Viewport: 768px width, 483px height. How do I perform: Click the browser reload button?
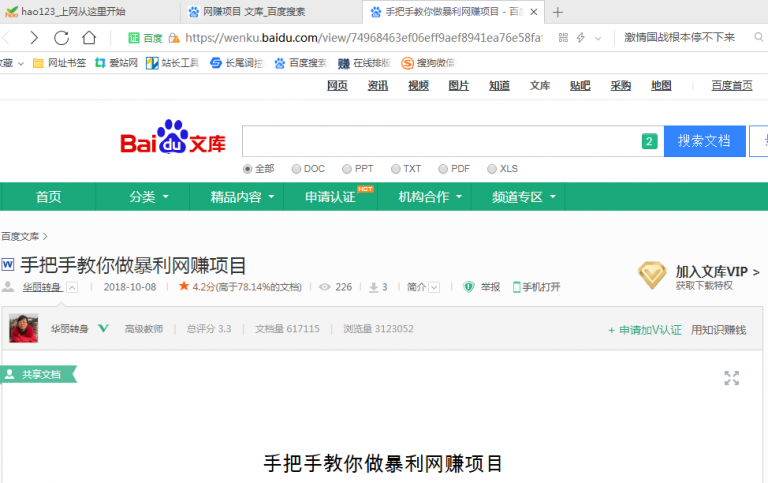click(x=62, y=38)
